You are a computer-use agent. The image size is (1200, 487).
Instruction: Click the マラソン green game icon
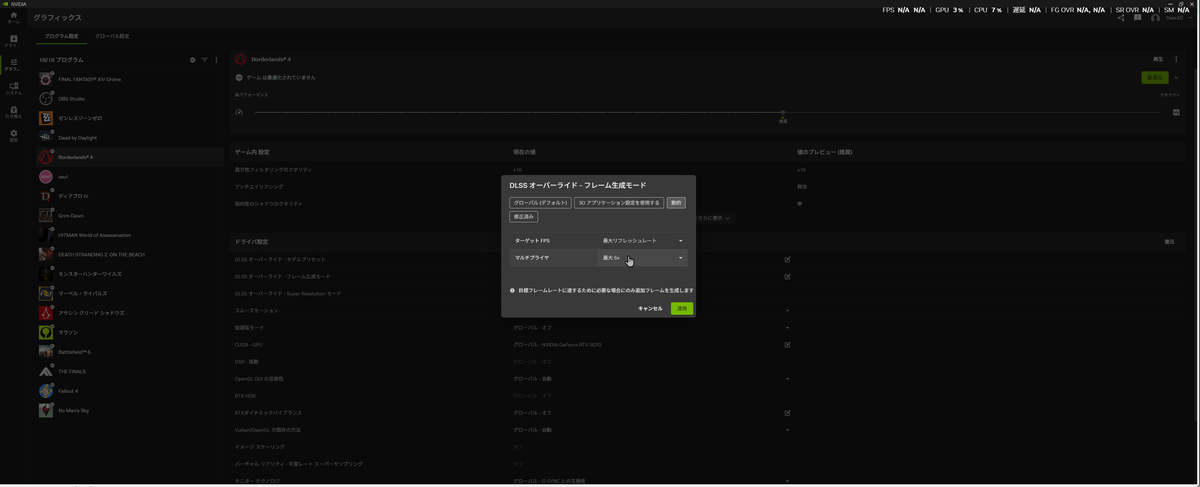coord(45,332)
